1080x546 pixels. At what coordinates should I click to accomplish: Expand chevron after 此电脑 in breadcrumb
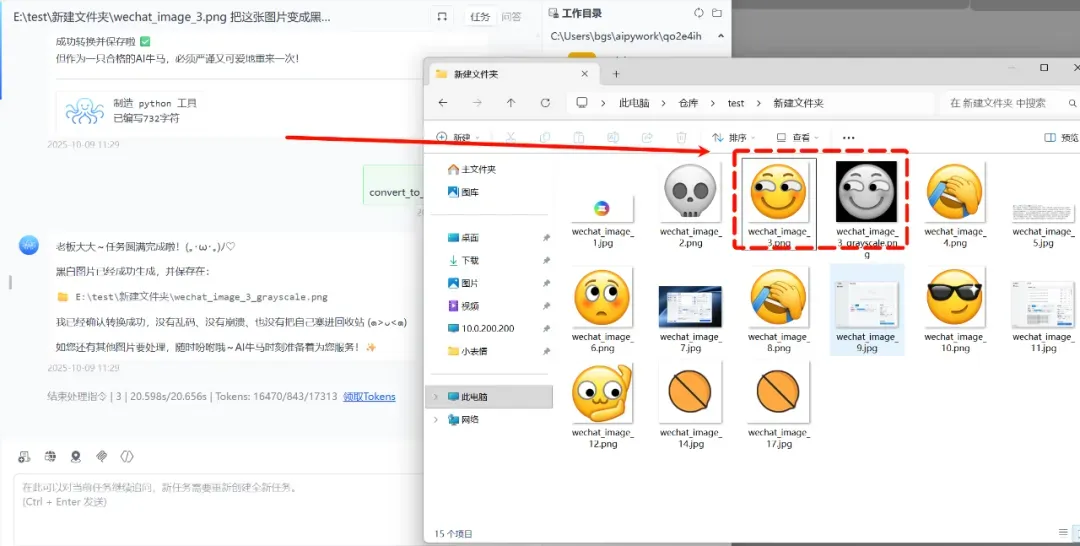663,103
